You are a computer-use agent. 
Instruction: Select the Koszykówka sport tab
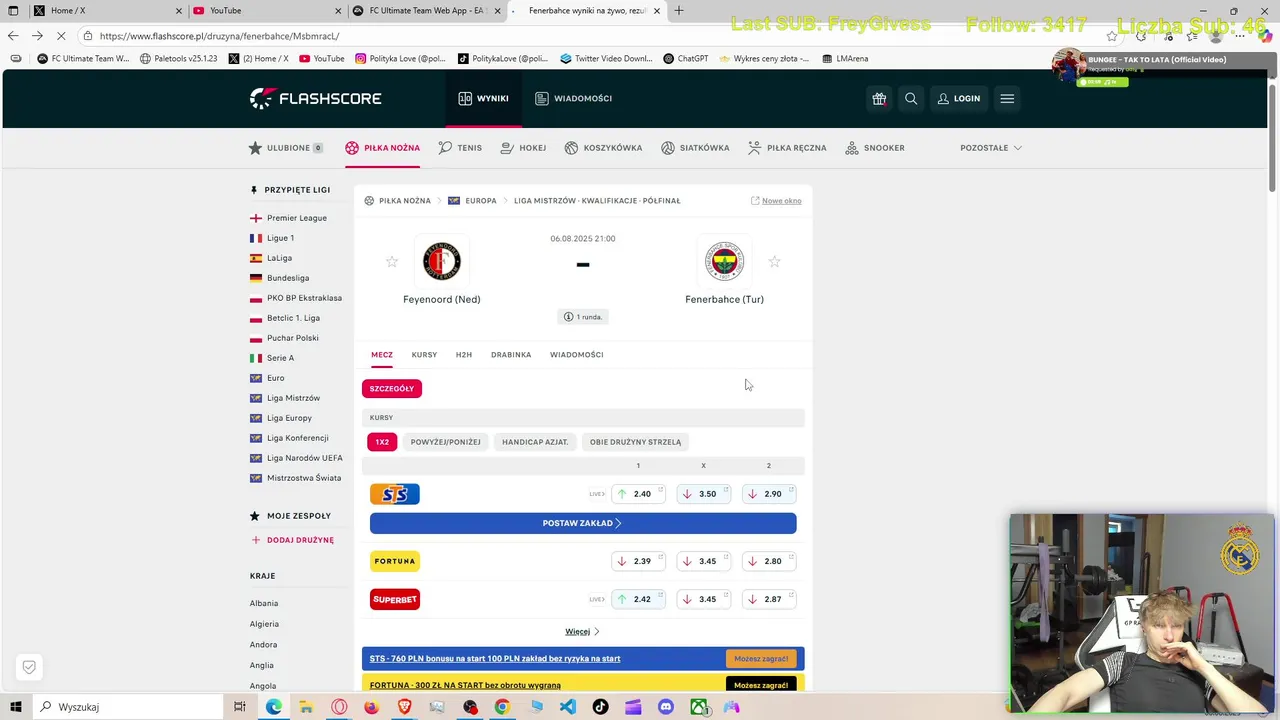pos(603,148)
